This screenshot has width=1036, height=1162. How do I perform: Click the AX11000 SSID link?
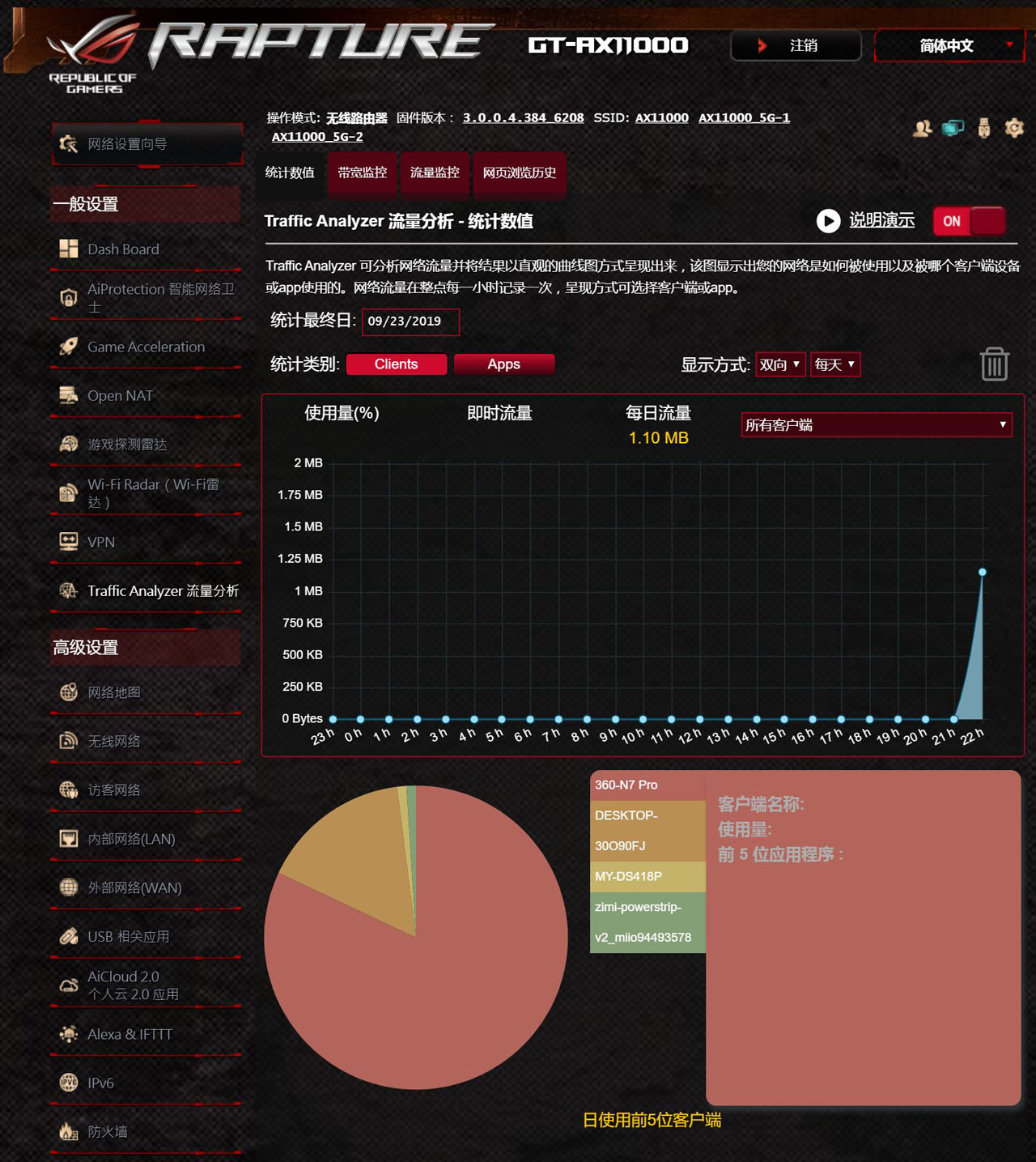tap(662, 118)
